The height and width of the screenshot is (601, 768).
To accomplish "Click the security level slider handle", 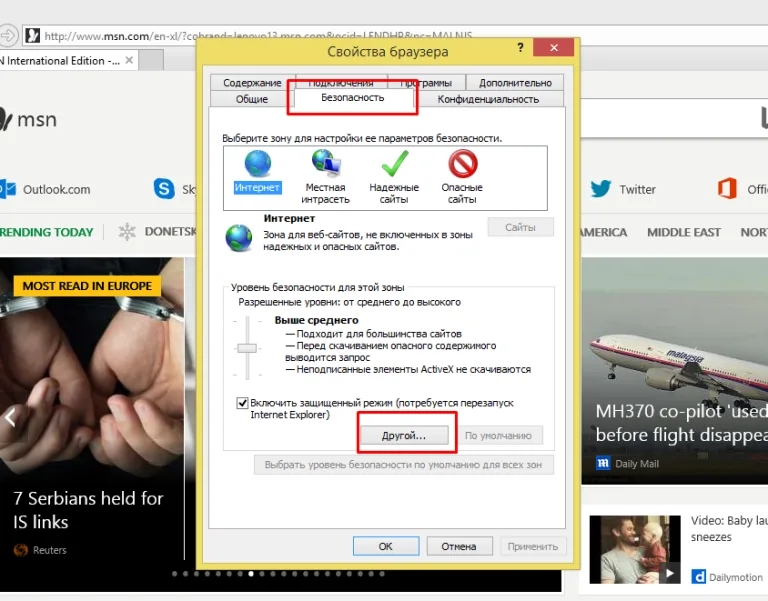I will coord(247,348).
